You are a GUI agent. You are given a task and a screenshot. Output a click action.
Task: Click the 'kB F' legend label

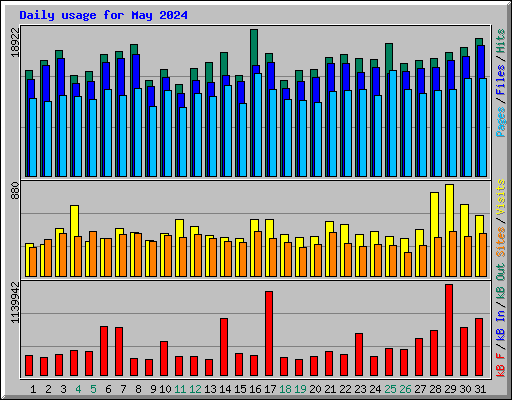pos(501,365)
